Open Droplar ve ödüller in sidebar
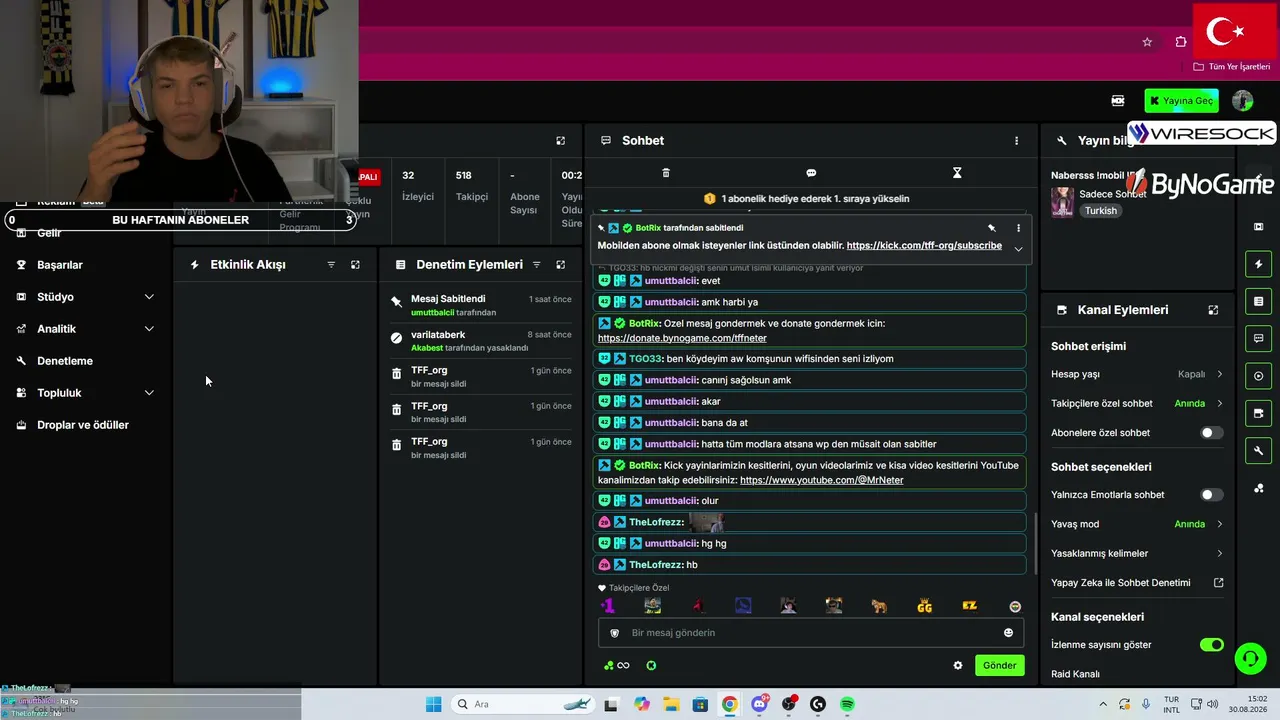The width and height of the screenshot is (1280, 720). [83, 425]
